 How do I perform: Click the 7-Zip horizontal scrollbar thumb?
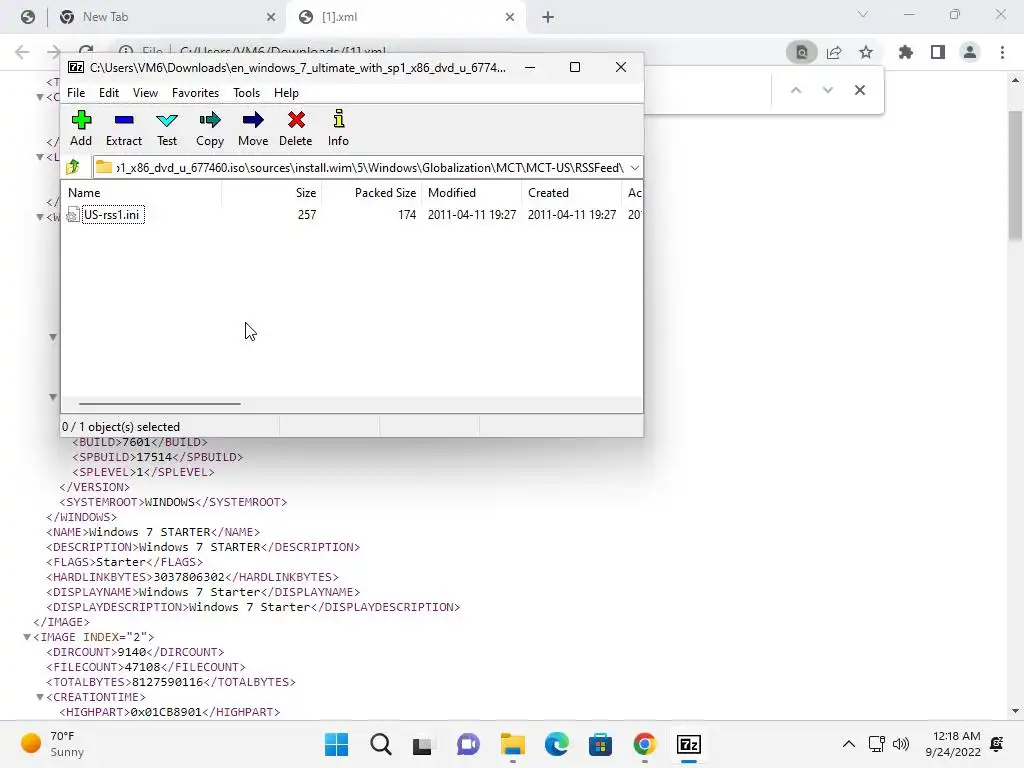tap(160, 404)
